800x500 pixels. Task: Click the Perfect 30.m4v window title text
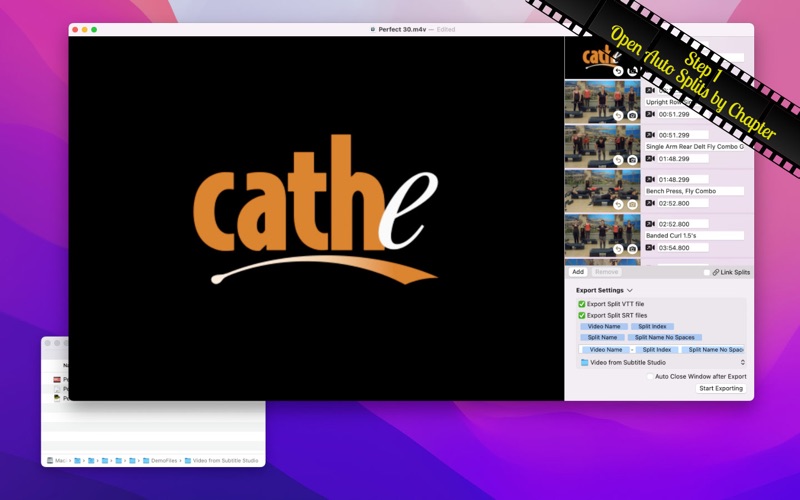click(x=402, y=30)
